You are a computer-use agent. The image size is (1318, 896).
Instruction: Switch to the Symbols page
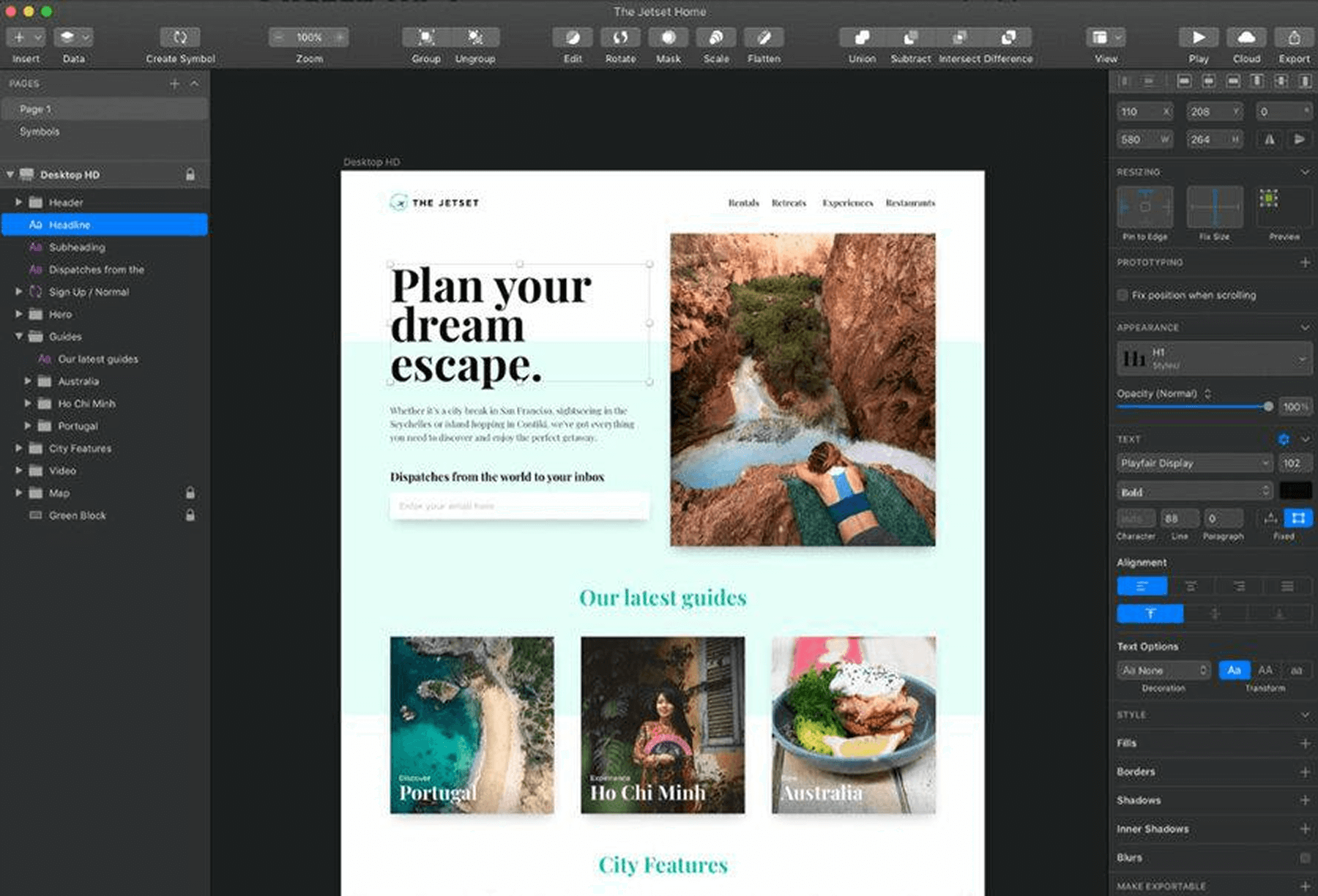coord(42,132)
